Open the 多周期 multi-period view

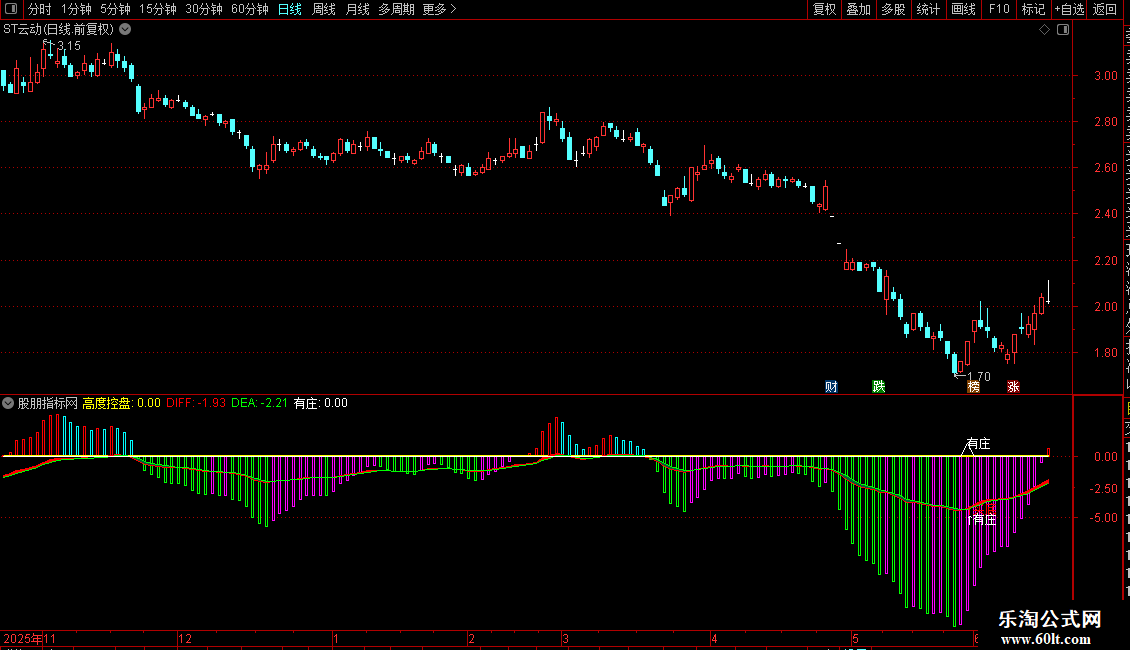point(396,9)
